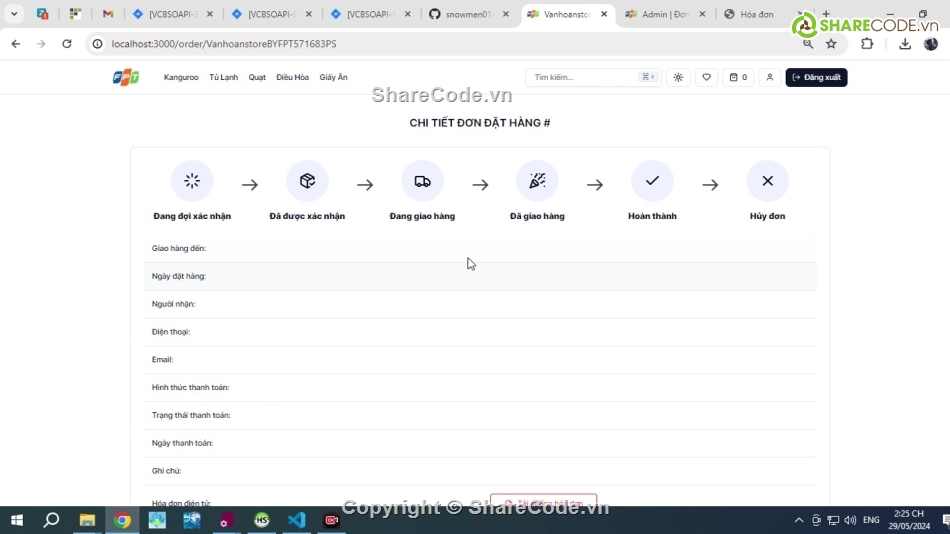Open the browser zoom magnifier icon
The image size is (950, 534).
click(808, 44)
